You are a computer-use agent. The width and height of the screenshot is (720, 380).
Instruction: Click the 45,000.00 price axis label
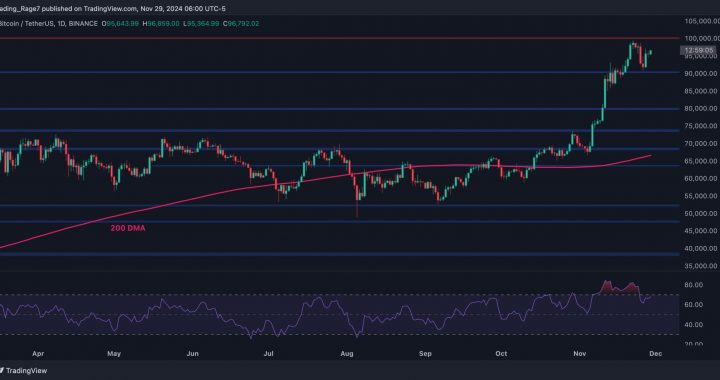click(x=700, y=231)
